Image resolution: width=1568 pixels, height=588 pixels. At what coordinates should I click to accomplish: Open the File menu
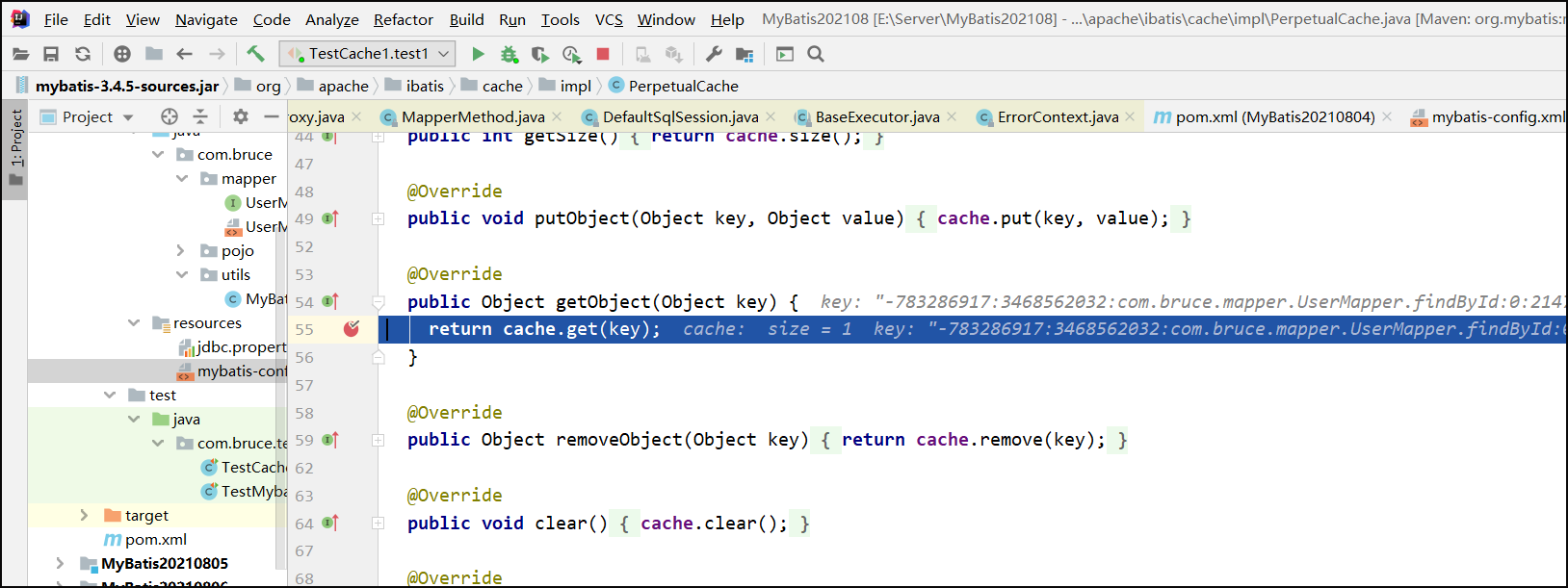click(56, 19)
